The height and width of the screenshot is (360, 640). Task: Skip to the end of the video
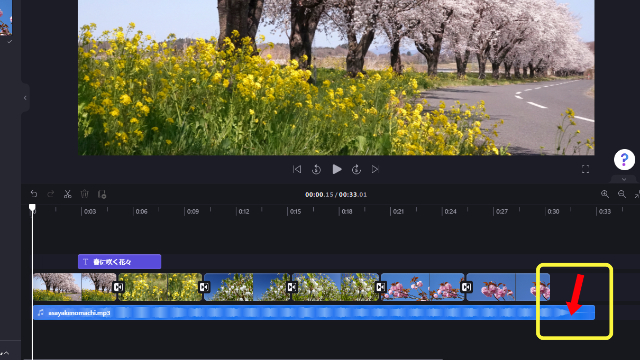[375, 169]
